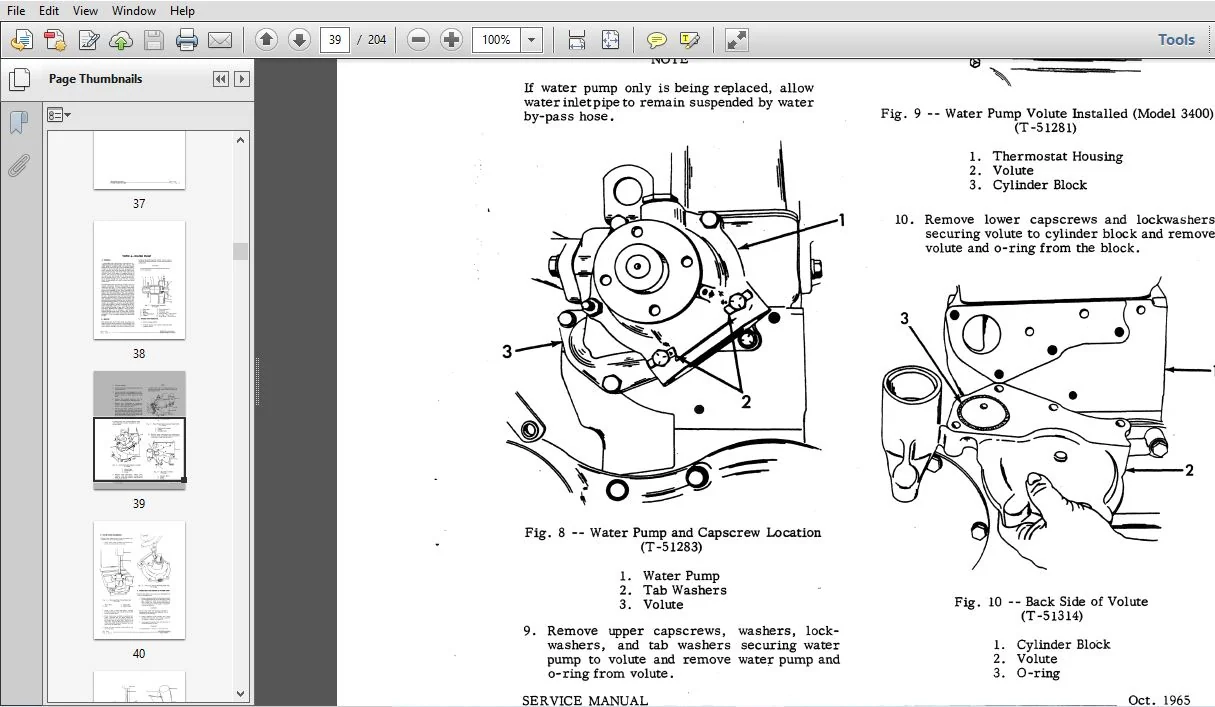Click the 'Page Thumbnails' panel title
This screenshot has width=1215, height=707.
pyautogui.click(x=96, y=79)
